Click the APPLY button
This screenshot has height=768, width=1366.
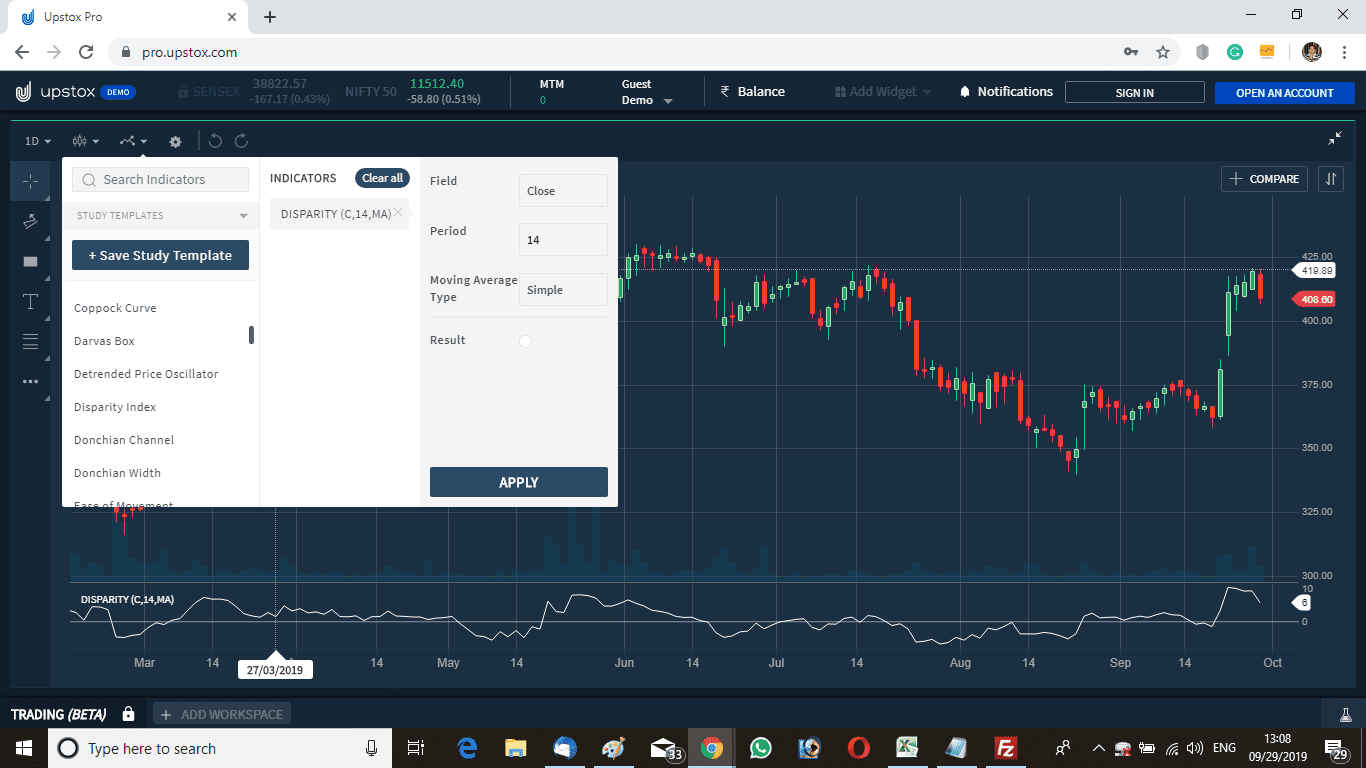(518, 482)
